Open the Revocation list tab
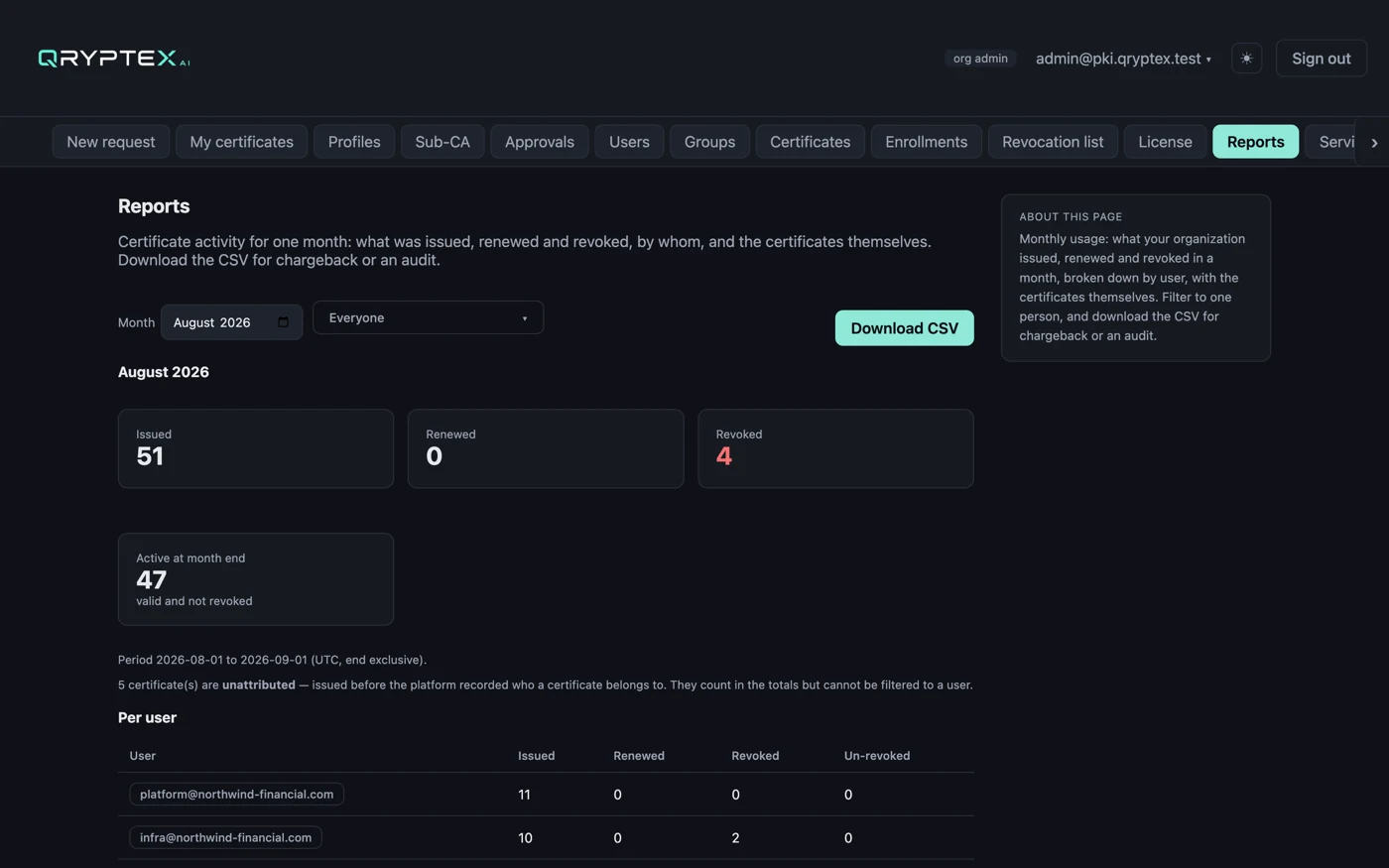The width and height of the screenshot is (1389, 868). (1053, 142)
